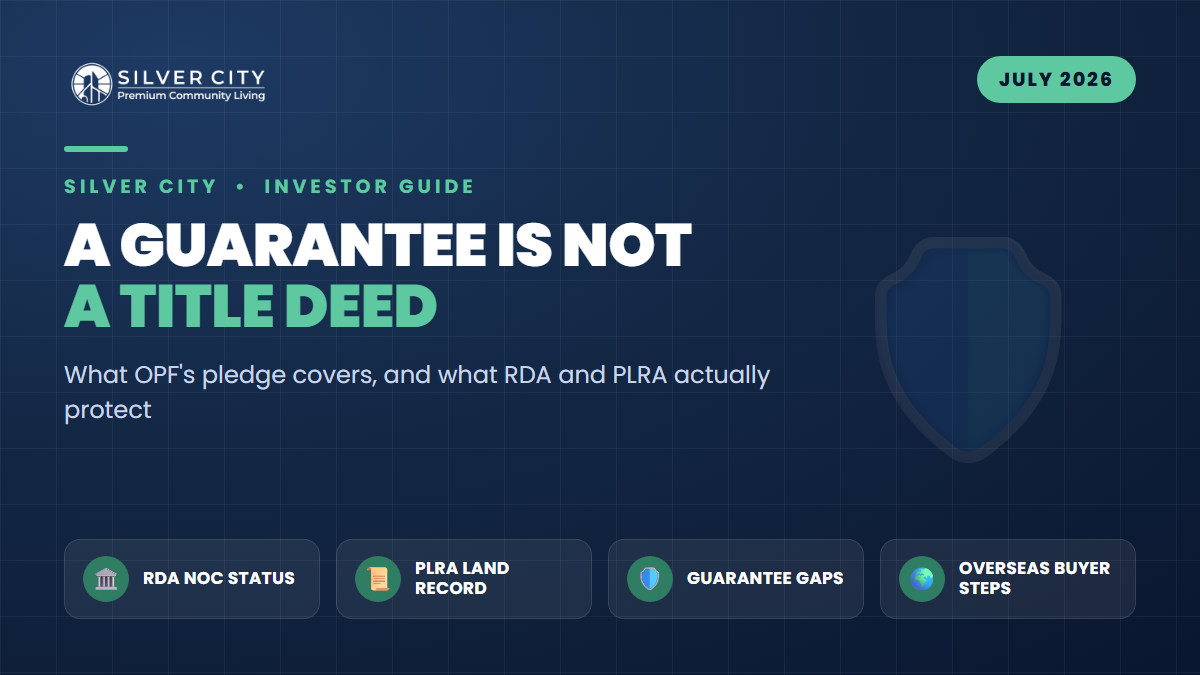Click the shield icon for Guarantee Gaps

click(650, 579)
